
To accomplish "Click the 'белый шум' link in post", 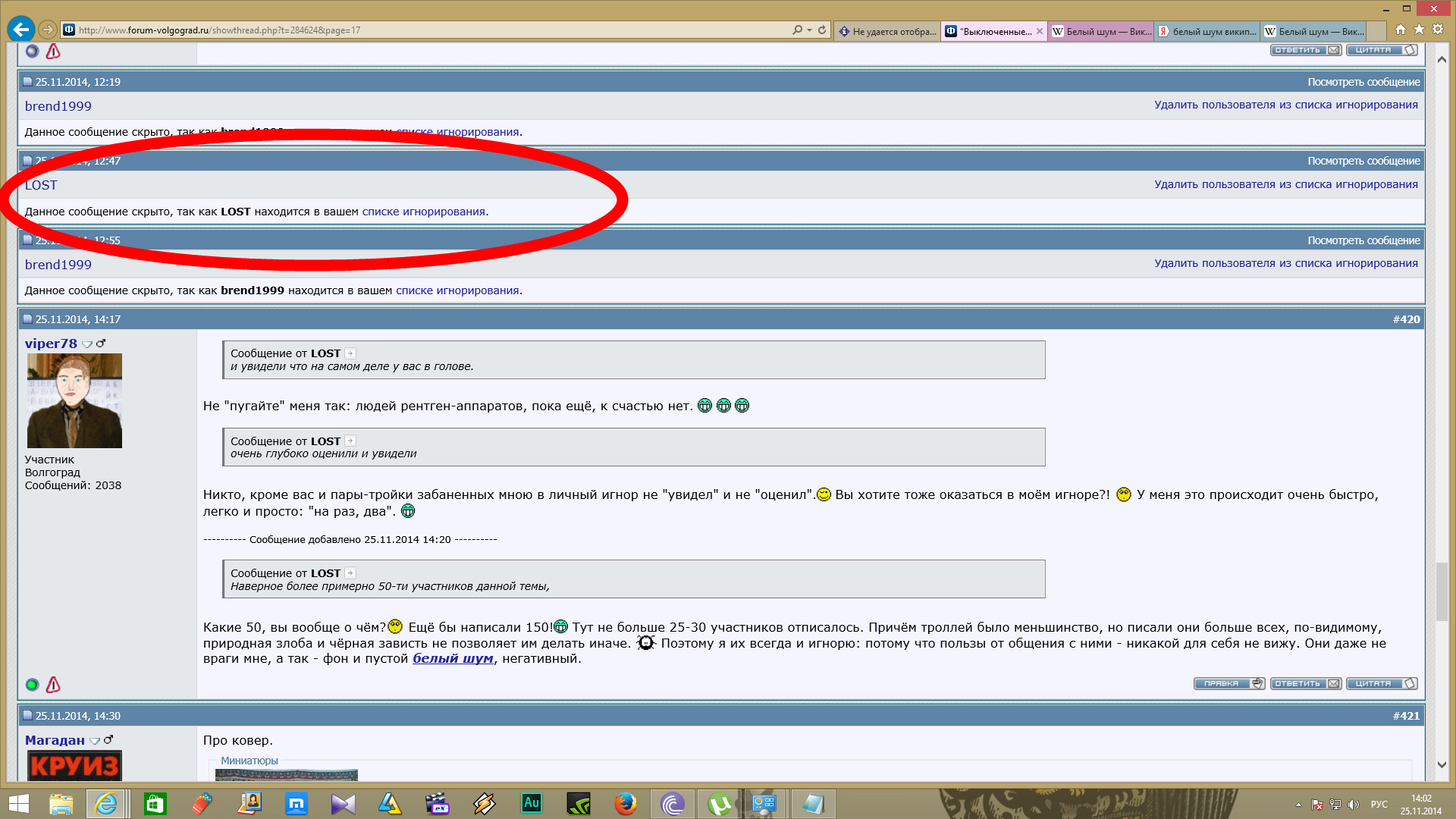I will coord(453,658).
